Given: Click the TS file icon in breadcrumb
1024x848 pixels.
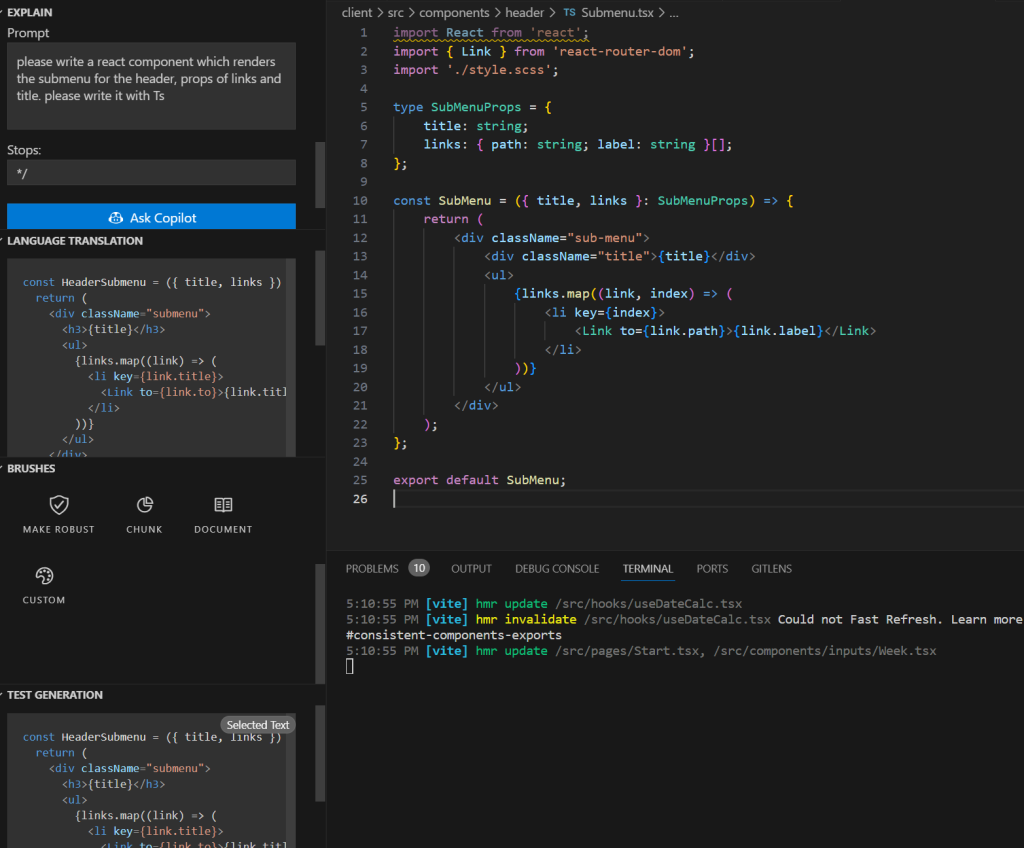Looking at the screenshot, I should pos(569,13).
